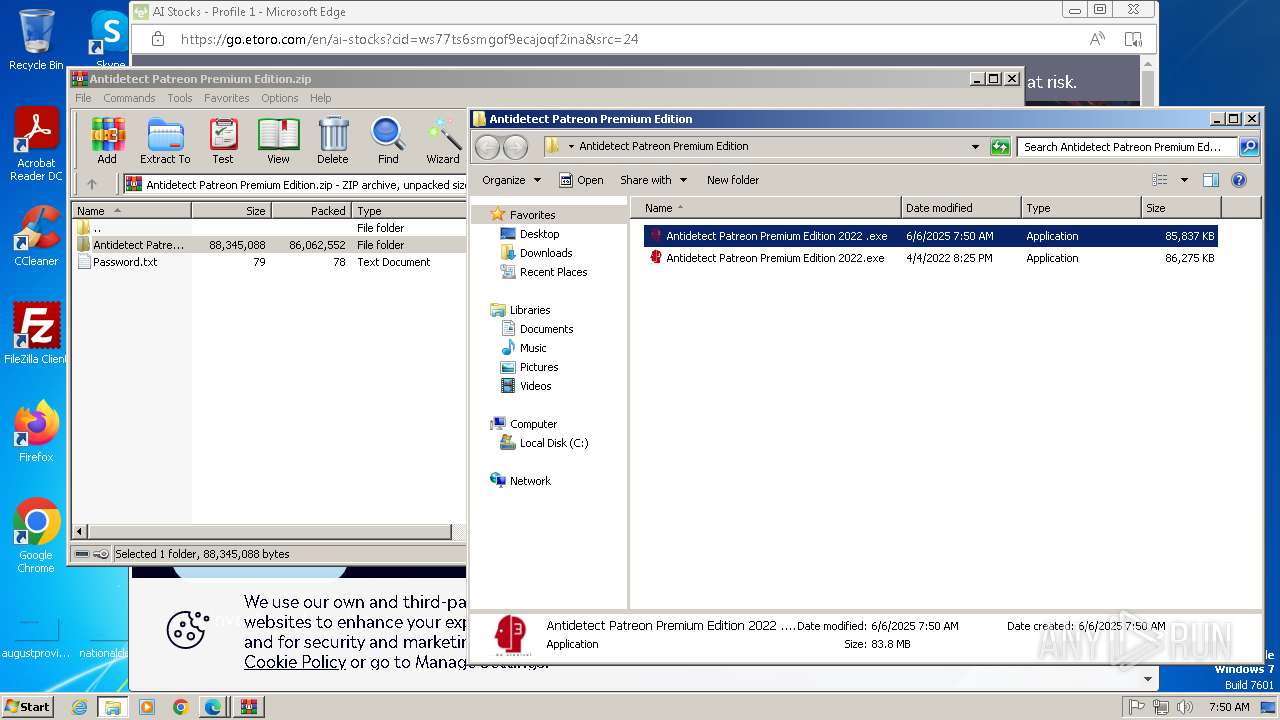Click the Cookie Policy link

point(295,662)
